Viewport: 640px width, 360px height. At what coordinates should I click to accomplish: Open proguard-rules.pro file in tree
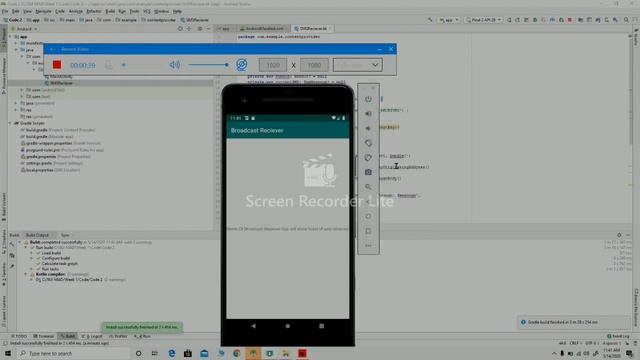[61, 150]
